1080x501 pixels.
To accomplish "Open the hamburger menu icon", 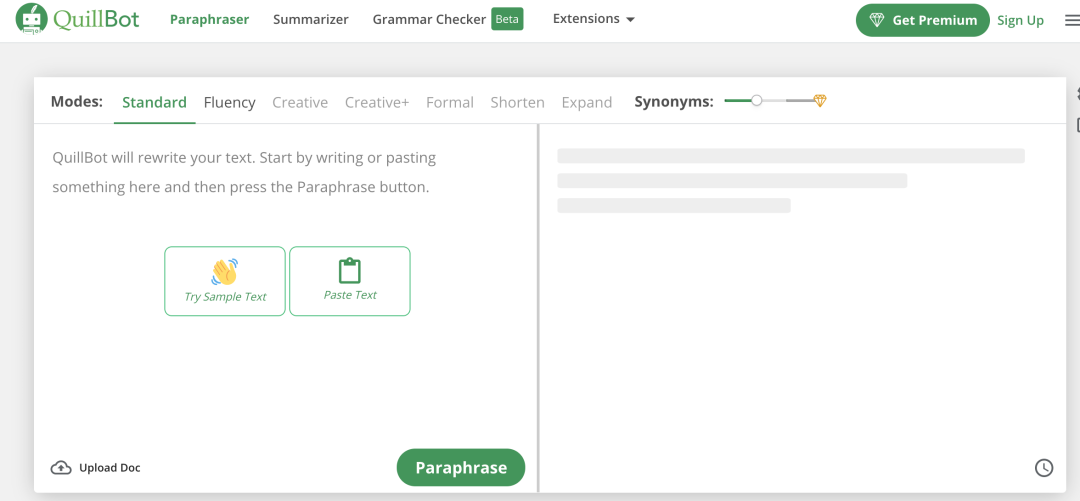I will (1072, 21).
